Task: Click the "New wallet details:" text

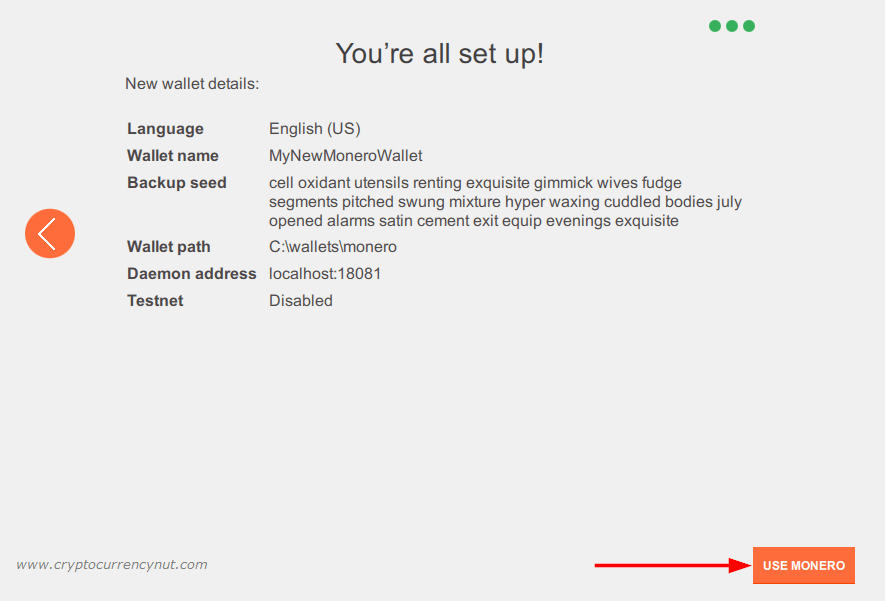Action: point(192,84)
